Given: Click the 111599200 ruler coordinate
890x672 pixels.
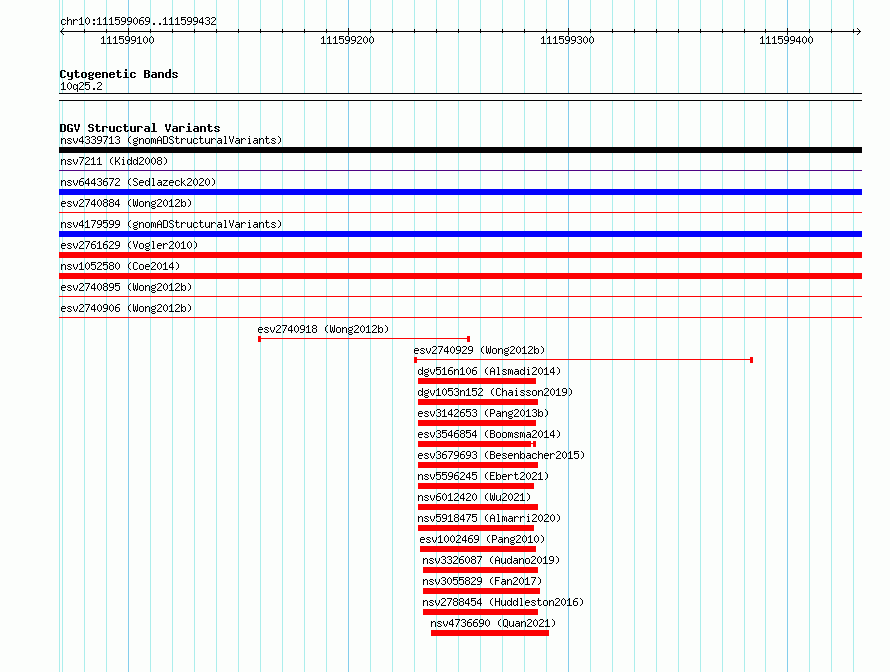Looking at the screenshot, I should point(347,40).
